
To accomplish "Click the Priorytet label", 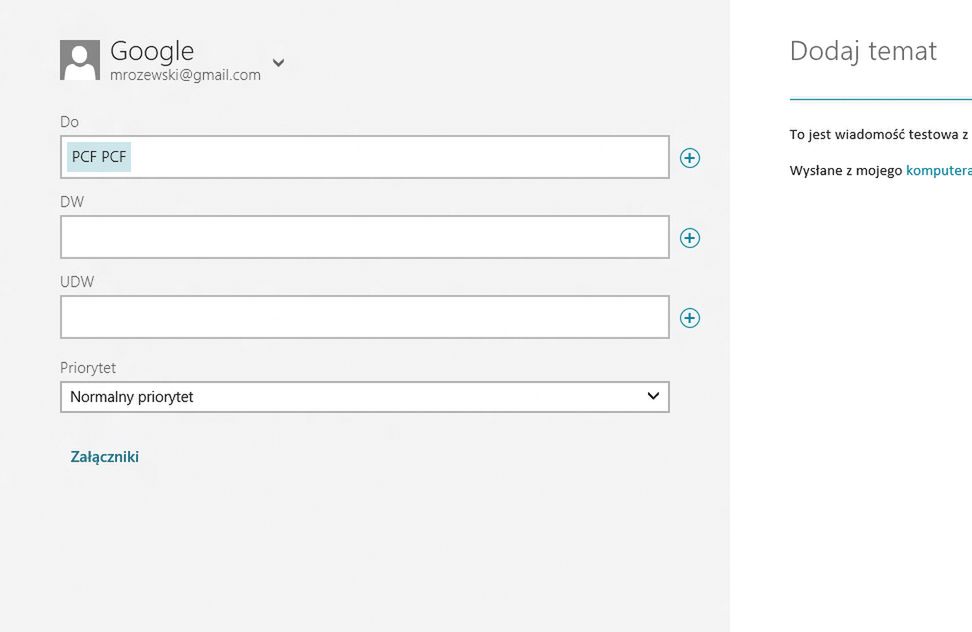I will pyautogui.click(x=88, y=368).
